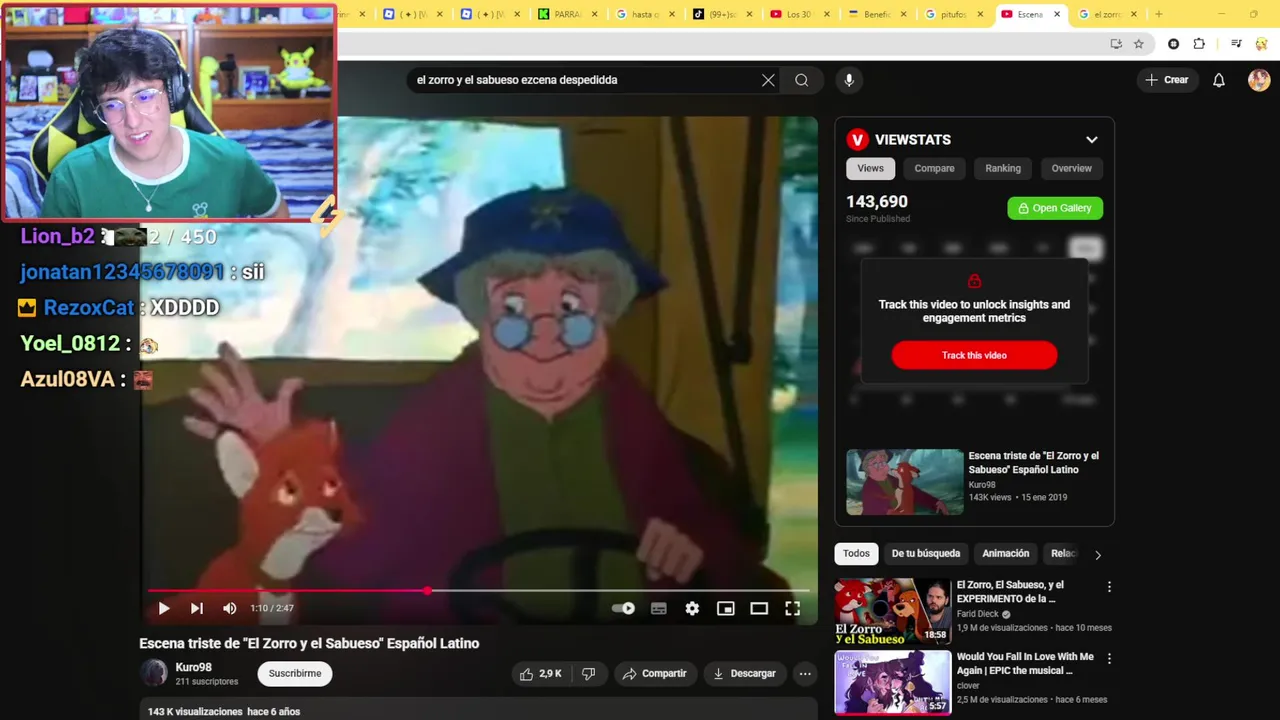Screen dimensions: 1280x720
Task: Toggle autoplay switch in player
Action: pyautogui.click(x=623, y=608)
